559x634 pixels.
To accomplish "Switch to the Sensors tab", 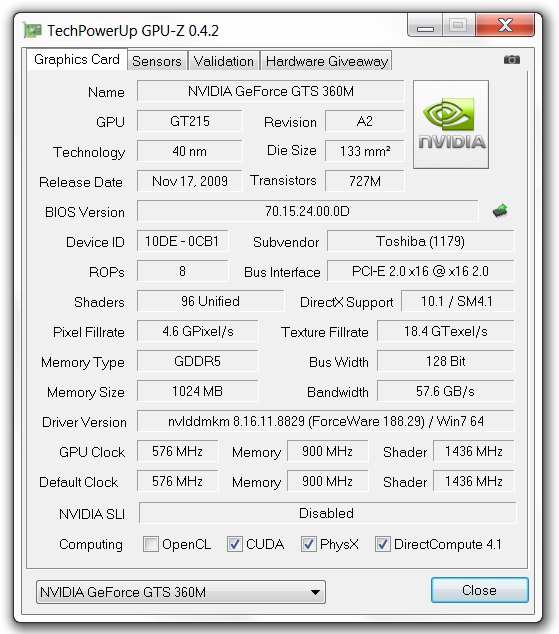I will pyautogui.click(x=157, y=61).
